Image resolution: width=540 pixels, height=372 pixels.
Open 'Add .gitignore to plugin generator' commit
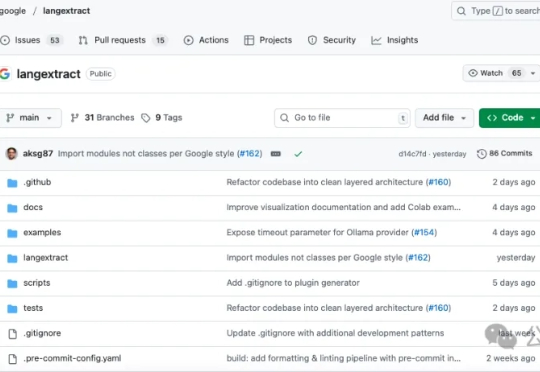click(x=293, y=283)
